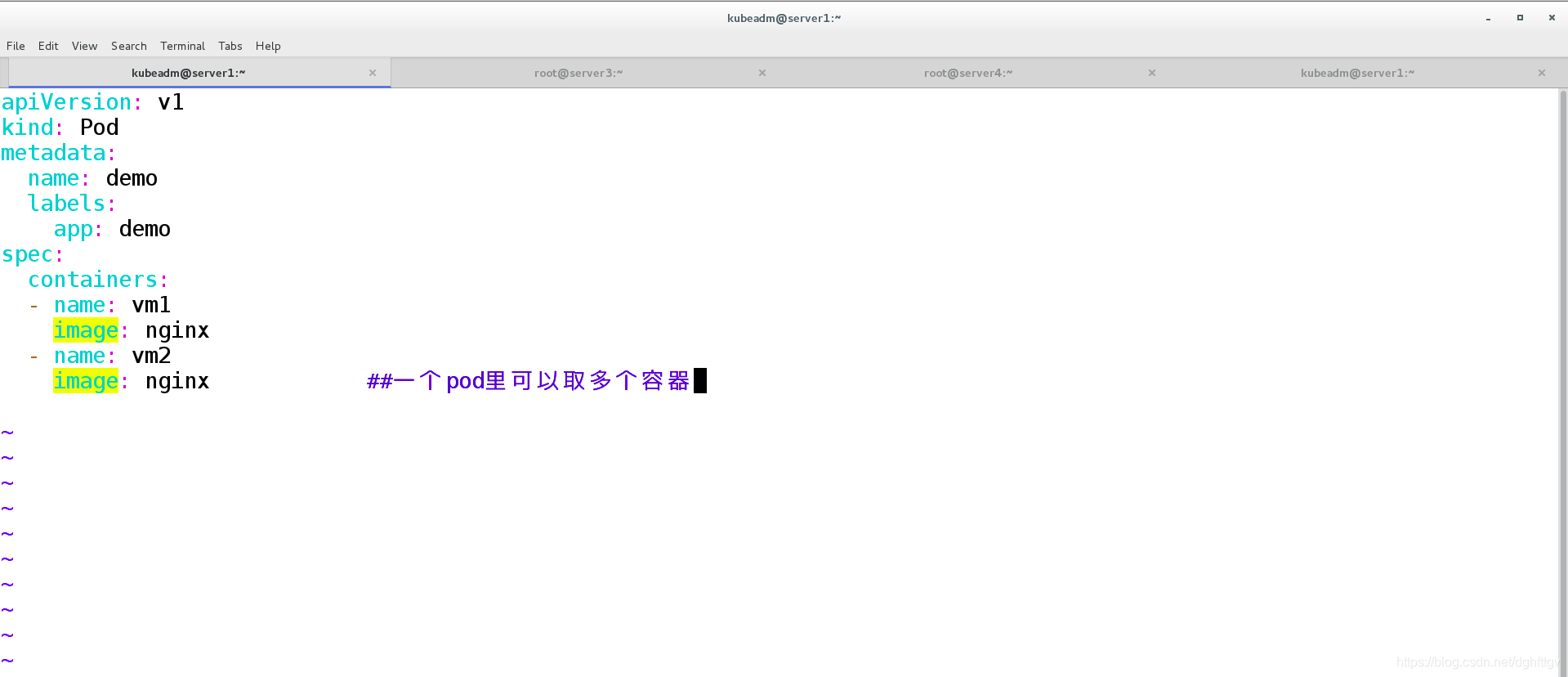Viewport: 1568px width, 677px height.
Task: Click on 'Pod' value
Action: tap(100, 128)
